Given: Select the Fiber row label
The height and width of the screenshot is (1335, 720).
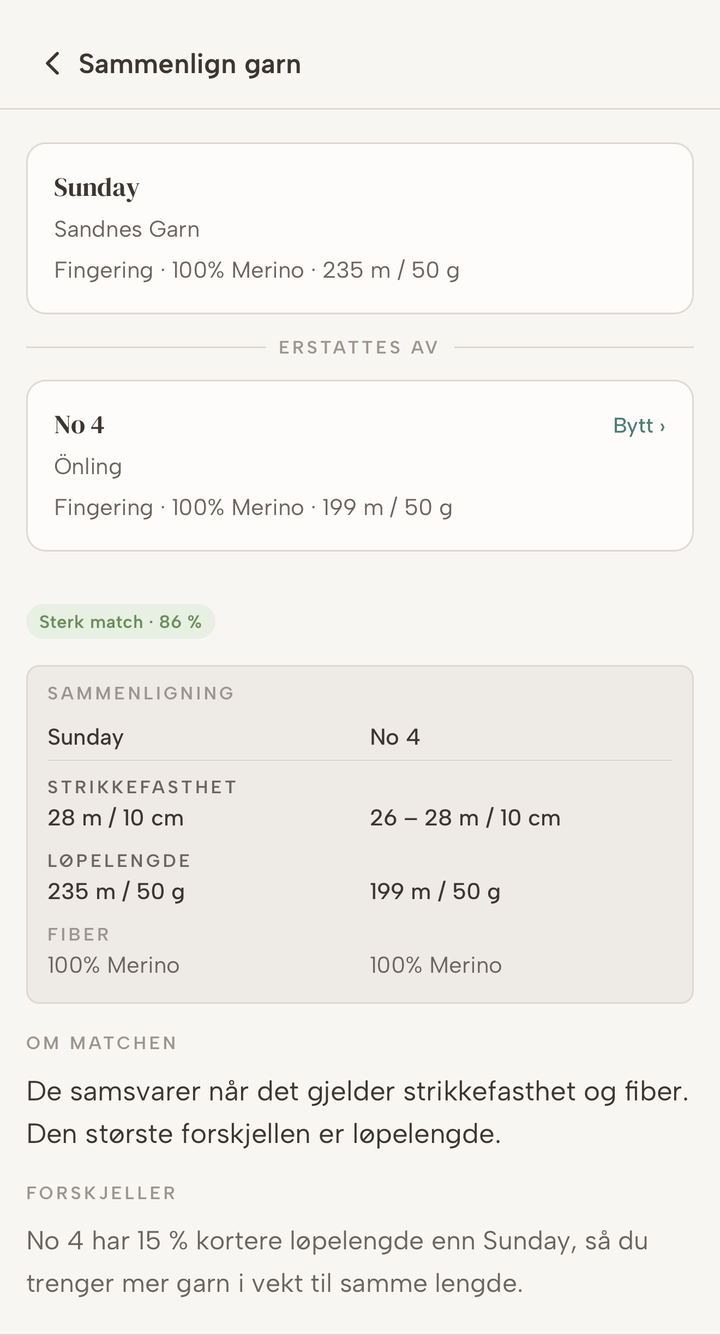Looking at the screenshot, I should point(79,934).
